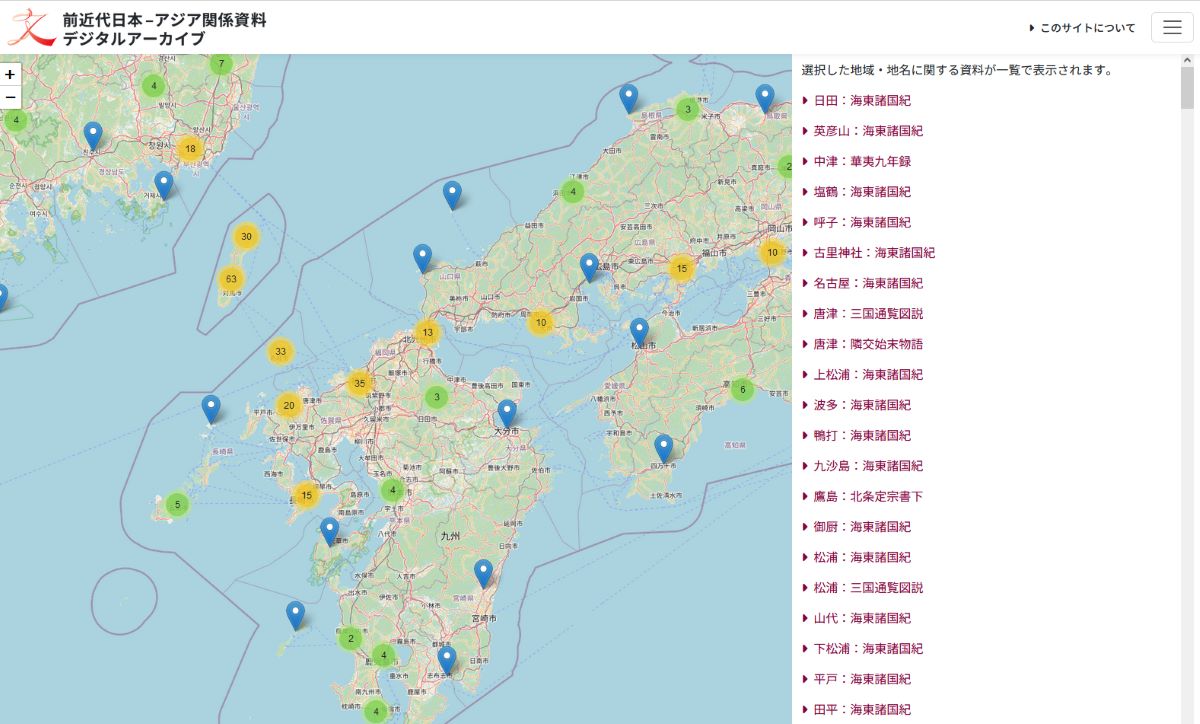Open the cluster marker 15 near 福山市
The width and height of the screenshot is (1200, 724).
click(682, 267)
